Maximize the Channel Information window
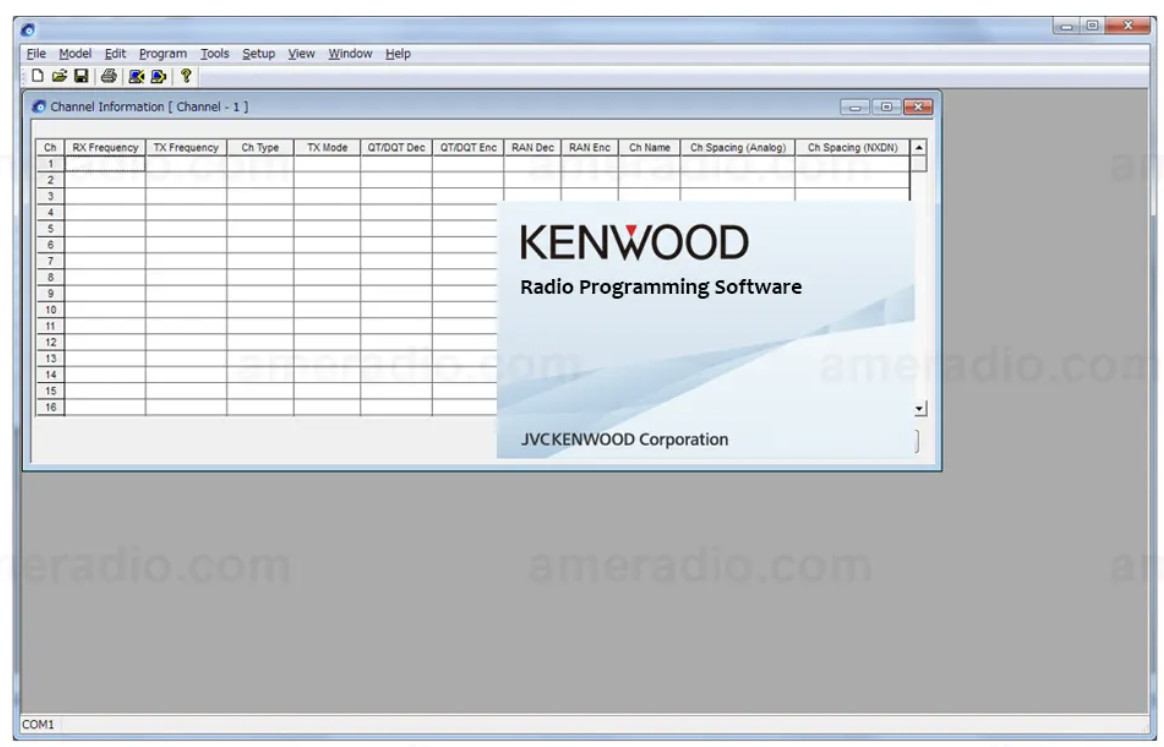 (x=886, y=107)
